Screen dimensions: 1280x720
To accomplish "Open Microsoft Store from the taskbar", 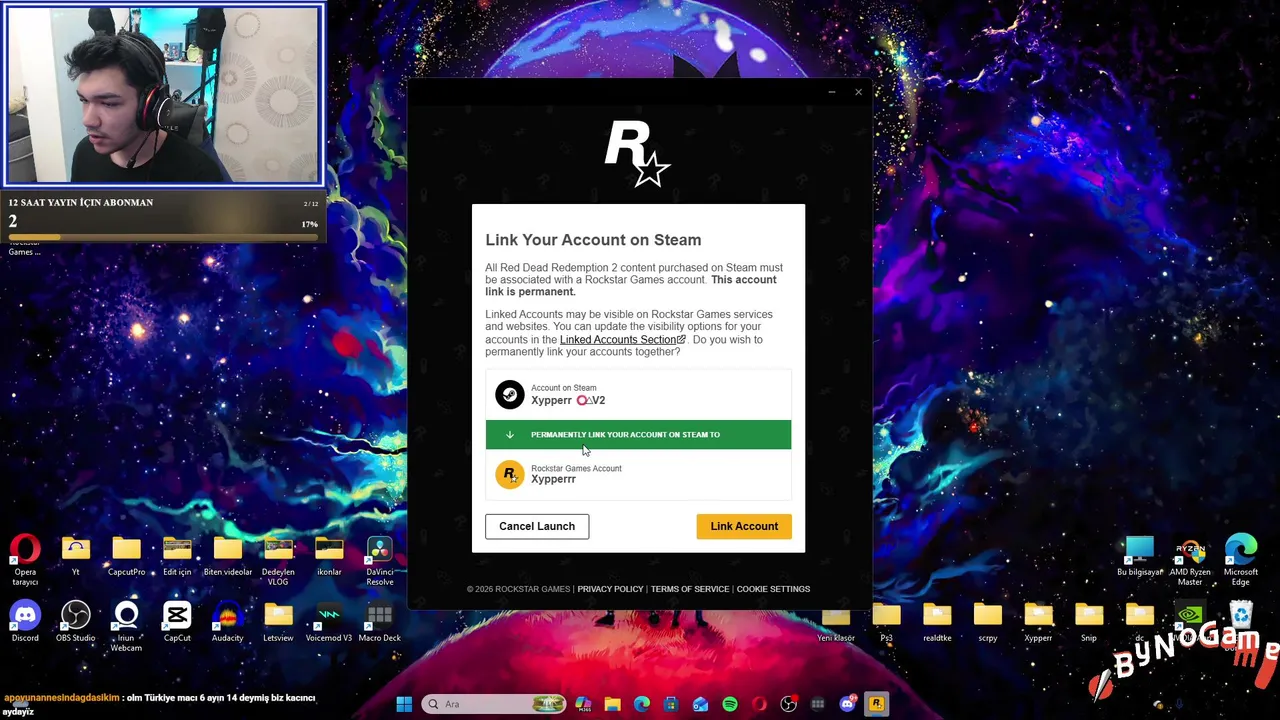I will point(671,704).
